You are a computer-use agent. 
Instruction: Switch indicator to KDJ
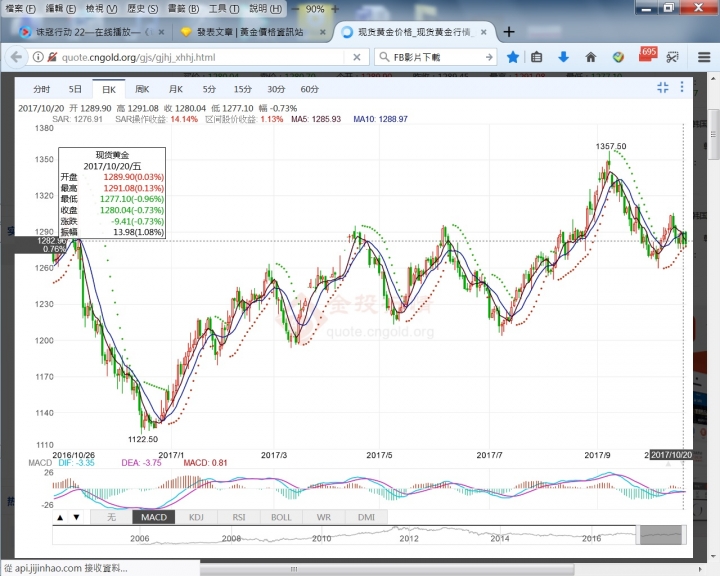(x=196, y=517)
